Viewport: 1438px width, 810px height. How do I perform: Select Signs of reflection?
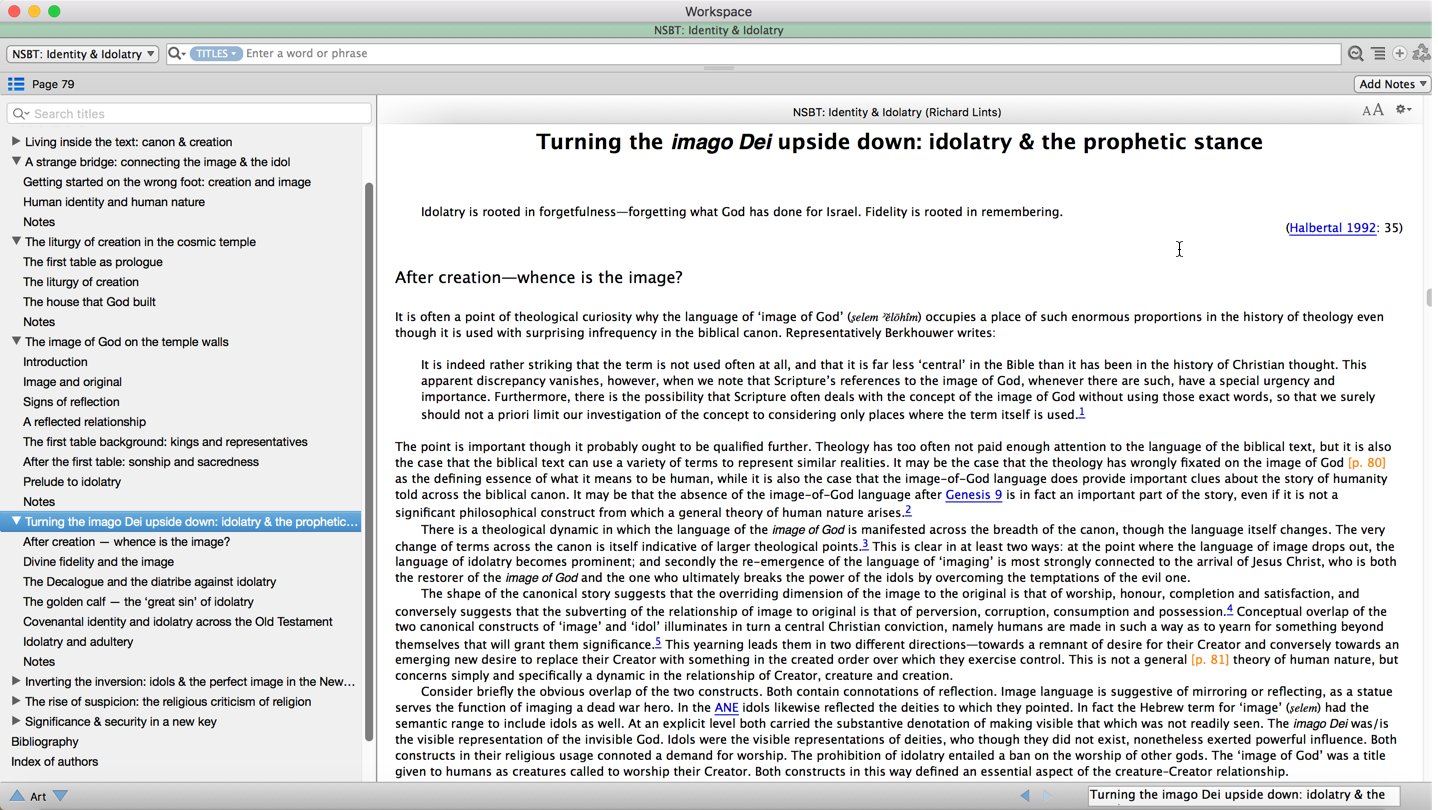point(71,402)
